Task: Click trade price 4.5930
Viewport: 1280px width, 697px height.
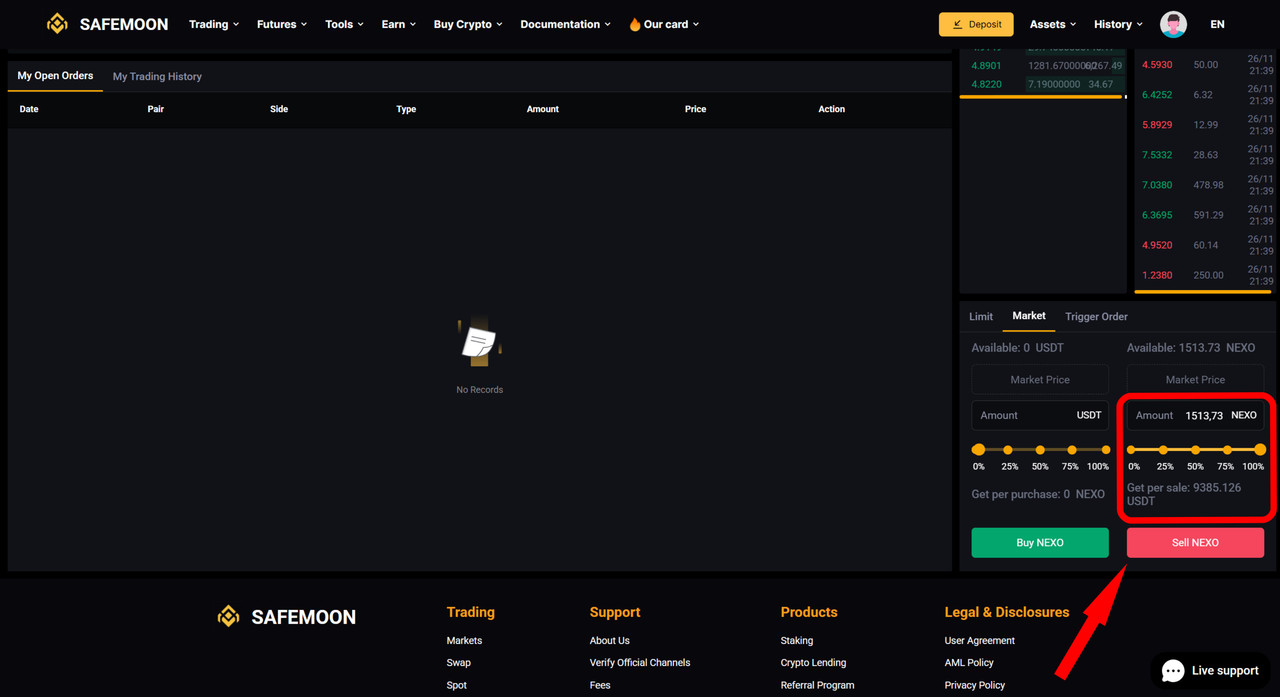Action: click(1157, 65)
